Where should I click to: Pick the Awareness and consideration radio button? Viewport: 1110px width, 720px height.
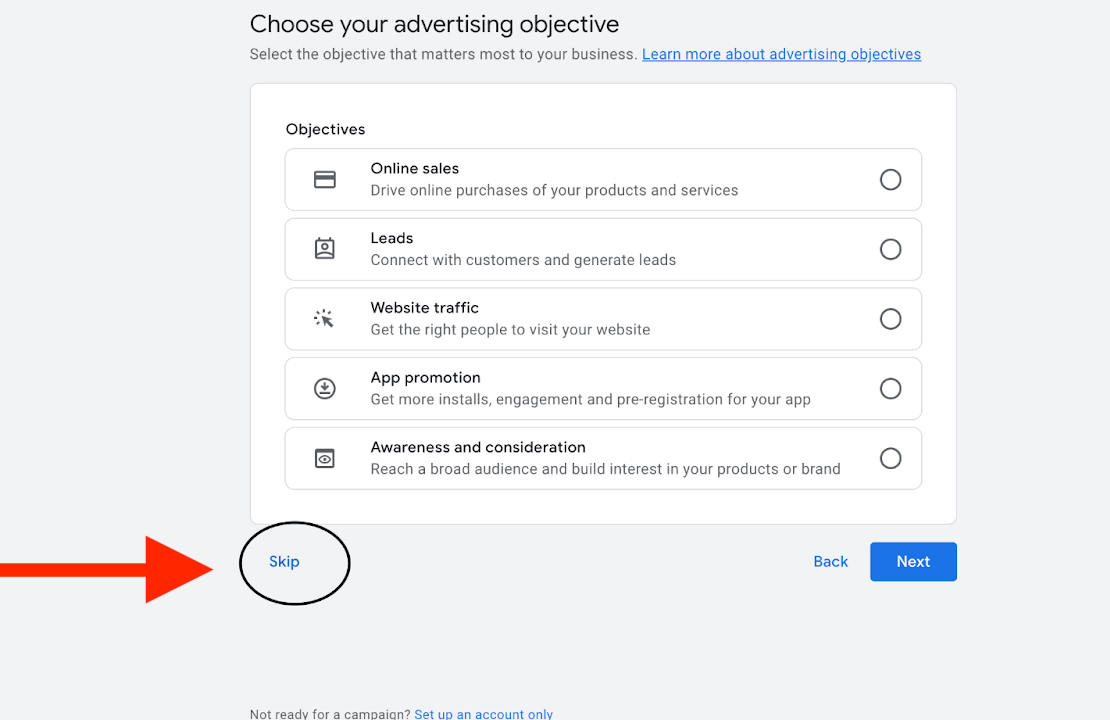(890, 459)
